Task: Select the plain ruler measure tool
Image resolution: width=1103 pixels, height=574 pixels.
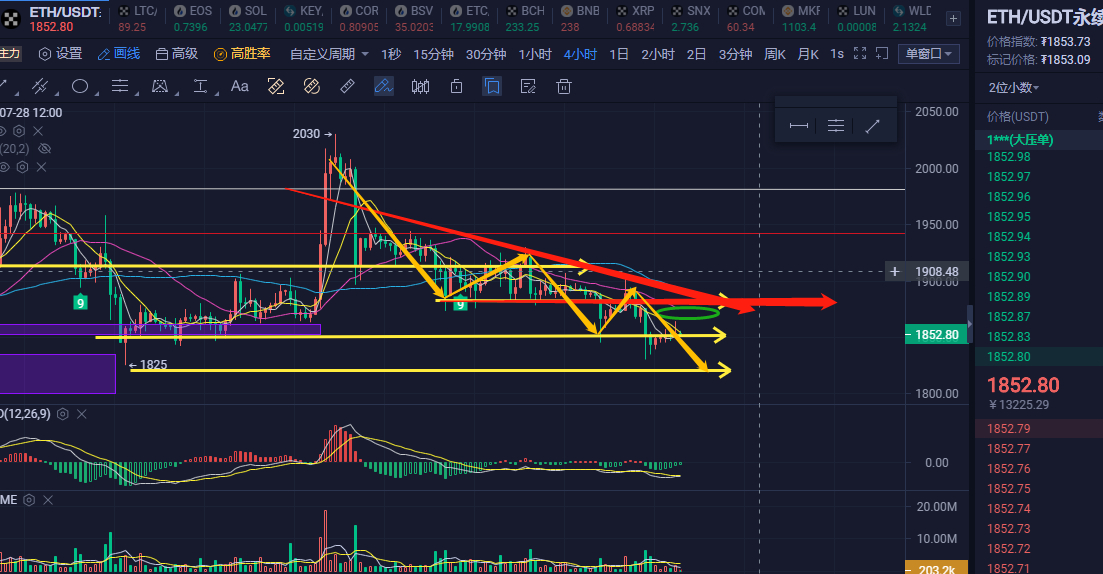Action: [x=348, y=87]
